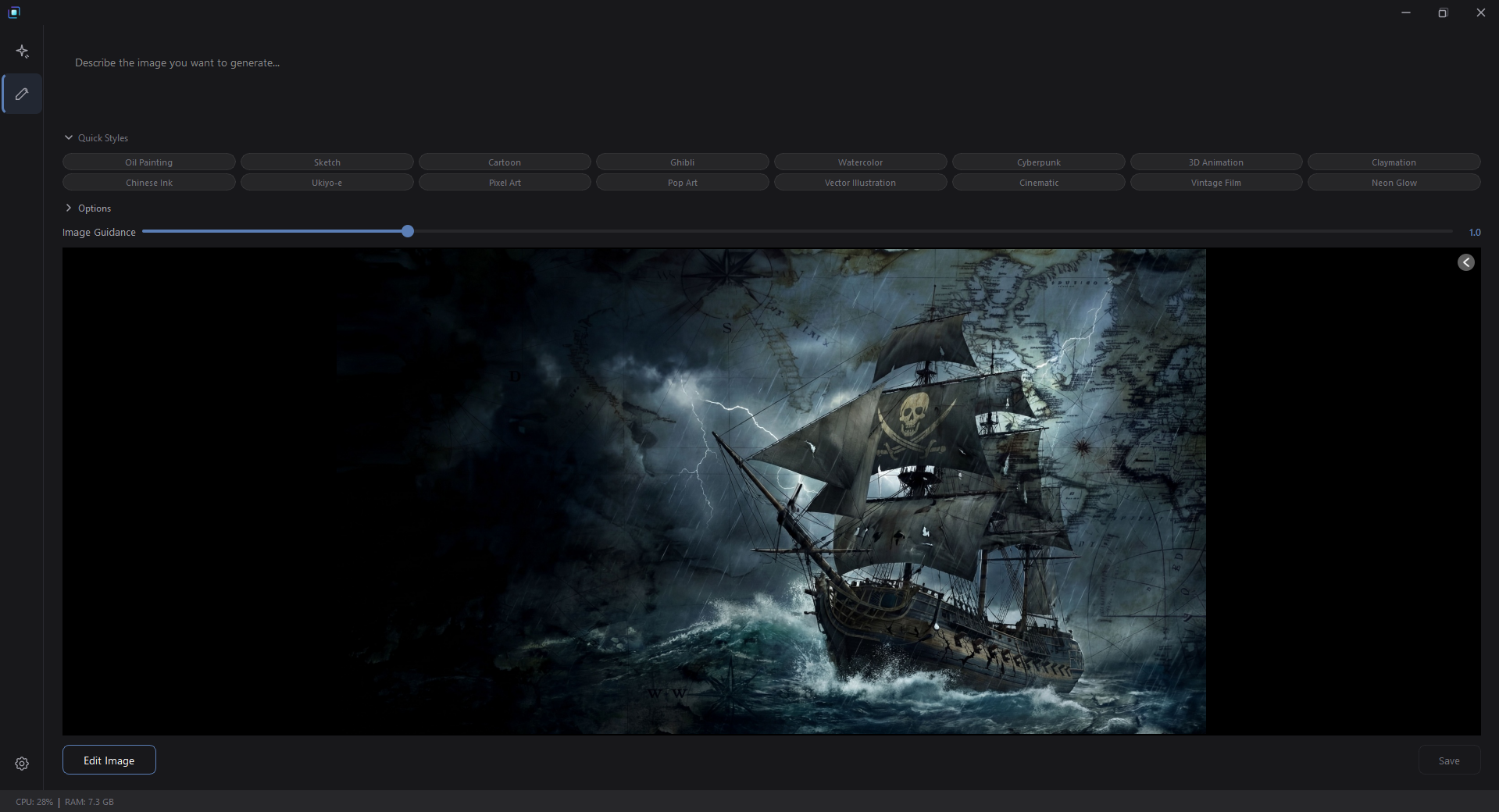Screen dimensions: 1499x812
Task: Select the Pop Art style
Action: click(x=683, y=183)
